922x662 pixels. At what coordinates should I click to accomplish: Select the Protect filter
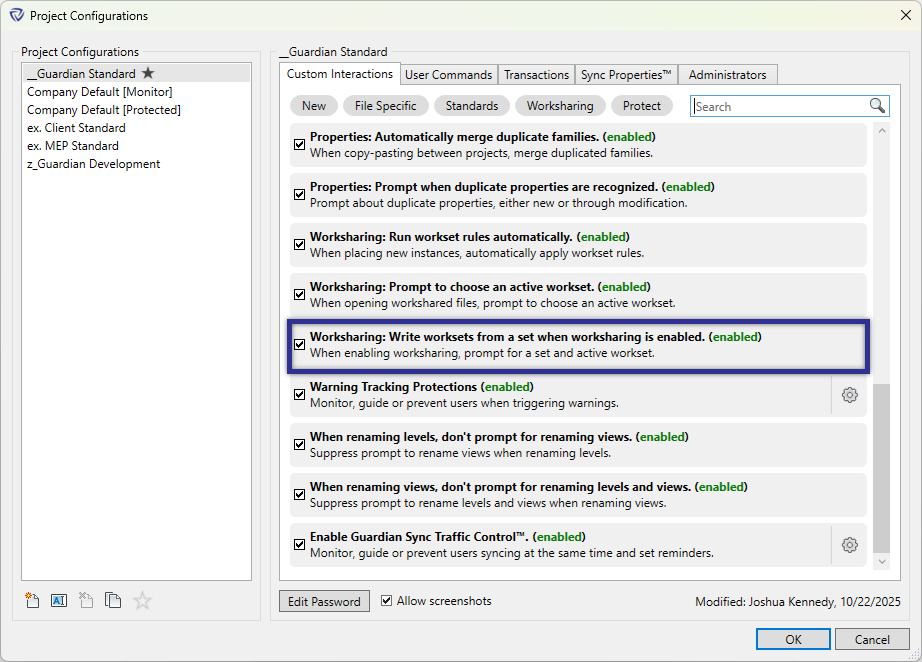pos(642,105)
